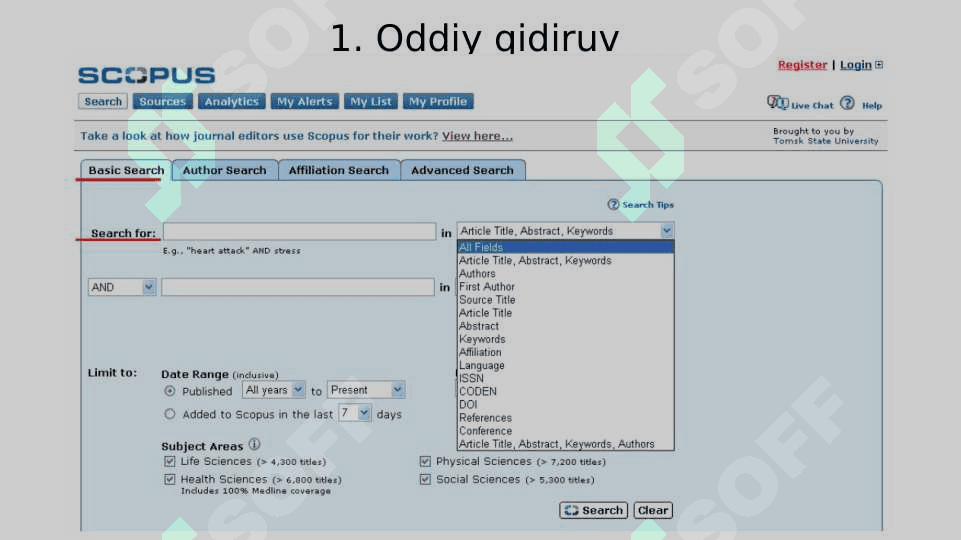Click the Subject Areas info icon
The width and height of the screenshot is (961, 540).
point(254,444)
